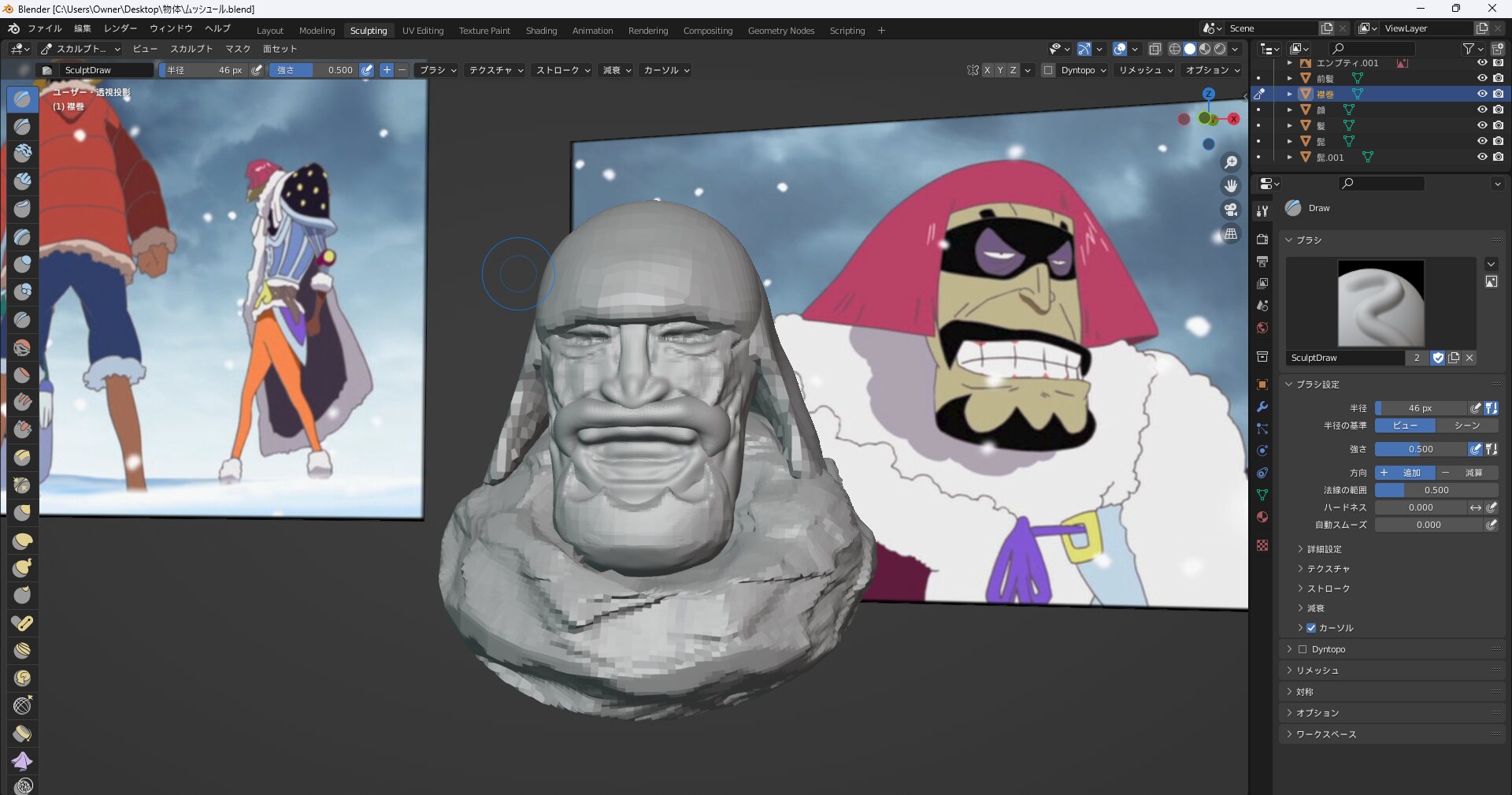Switch to the Texture Paint workspace tab
Image resolution: width=1512 pixels, height=795 pixels.
[x=484, y=31]
